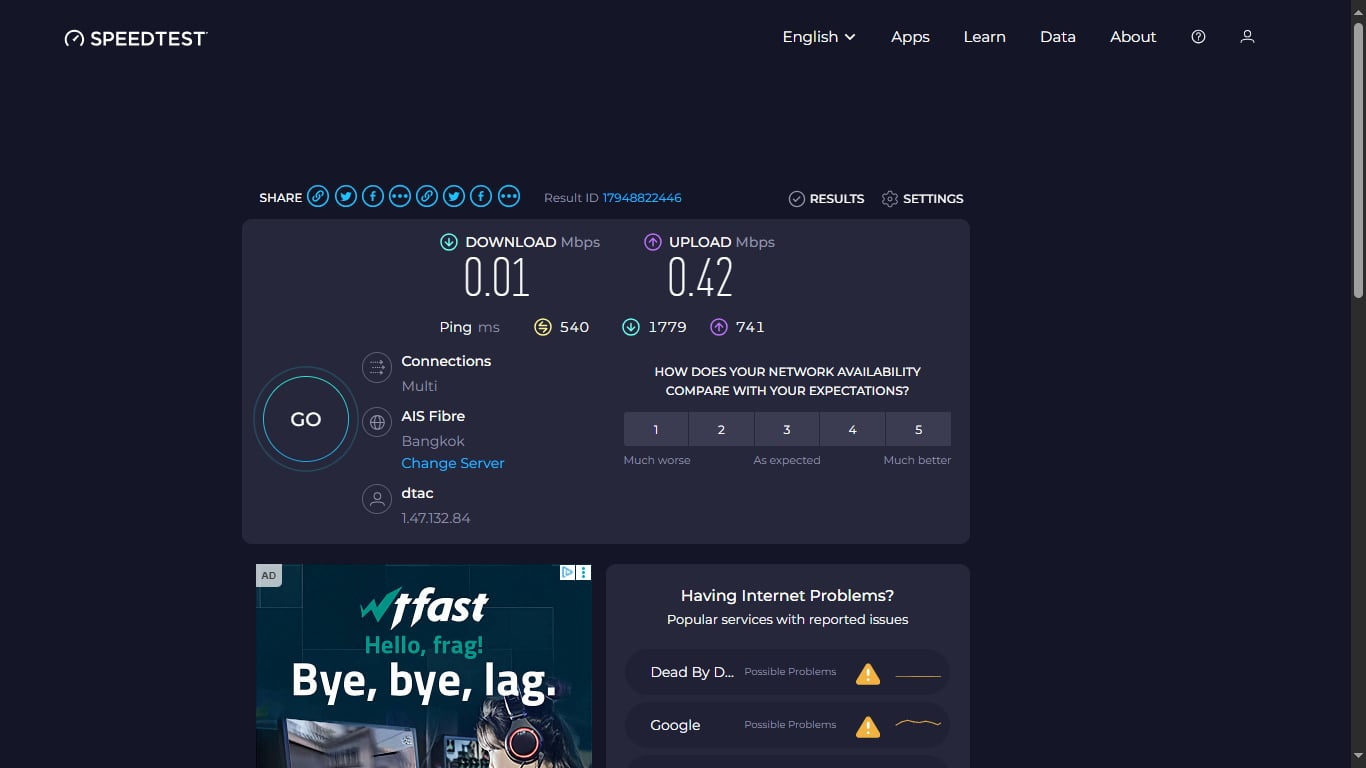Open the SETTINGS page
This screenshot has width=1366, height=768.
[922, 199]
